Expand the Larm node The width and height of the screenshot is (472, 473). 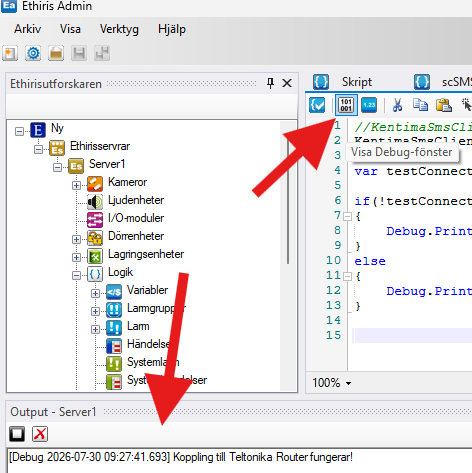tap(95, 329)
